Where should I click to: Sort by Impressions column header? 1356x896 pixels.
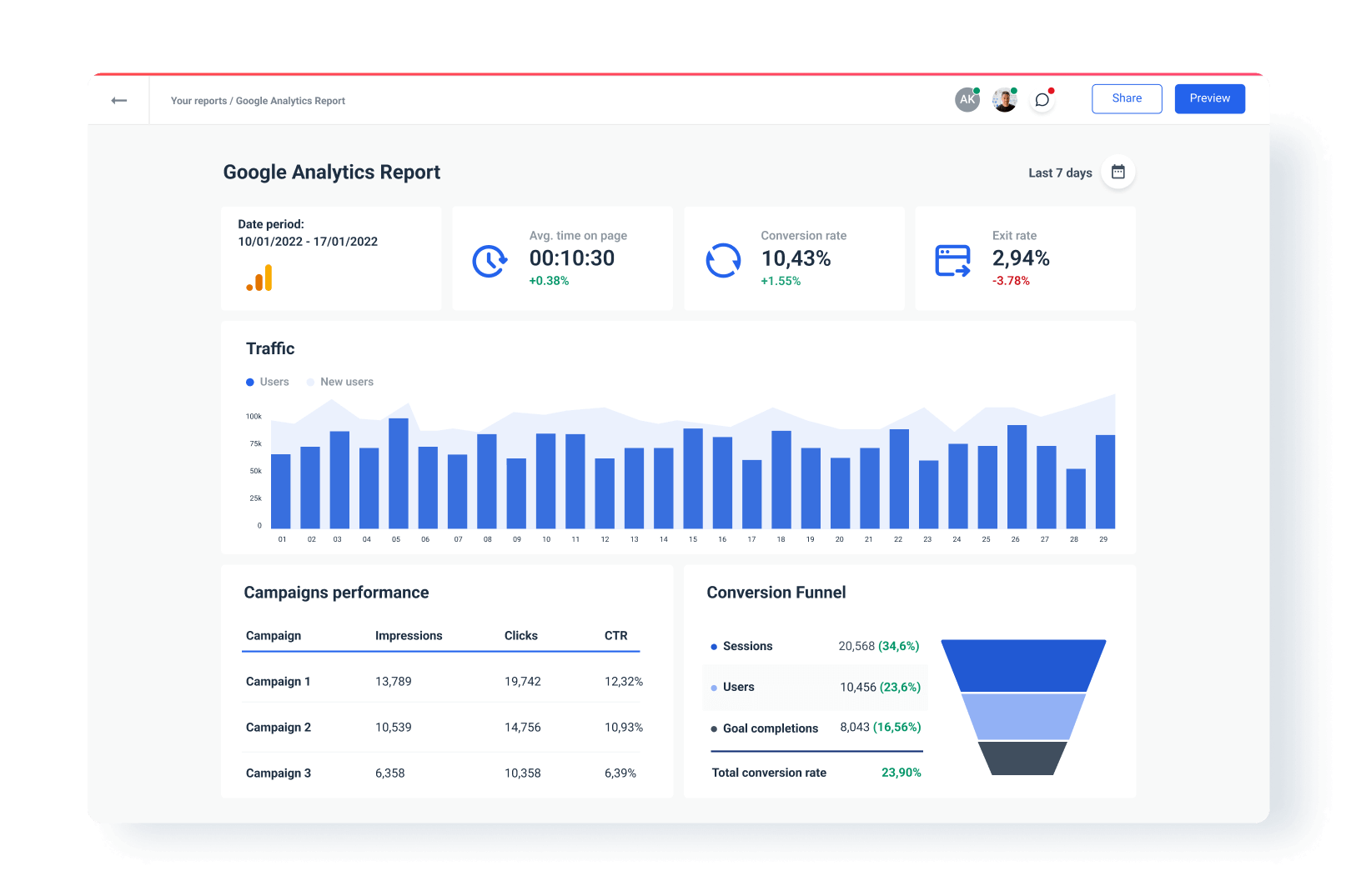tap(409, 635)
